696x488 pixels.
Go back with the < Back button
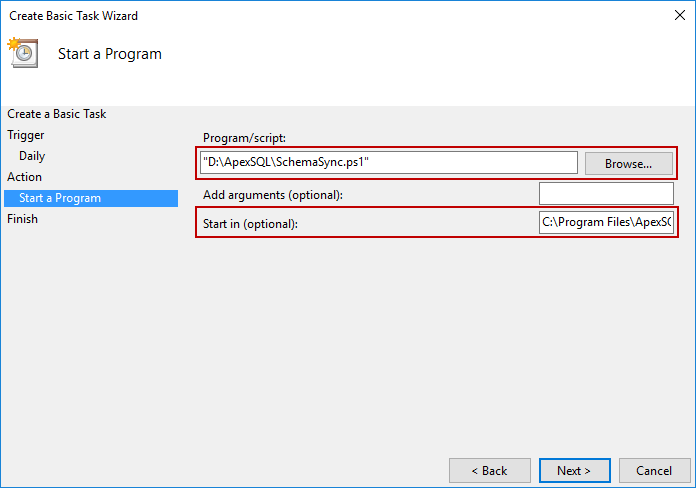pos(489,470)
